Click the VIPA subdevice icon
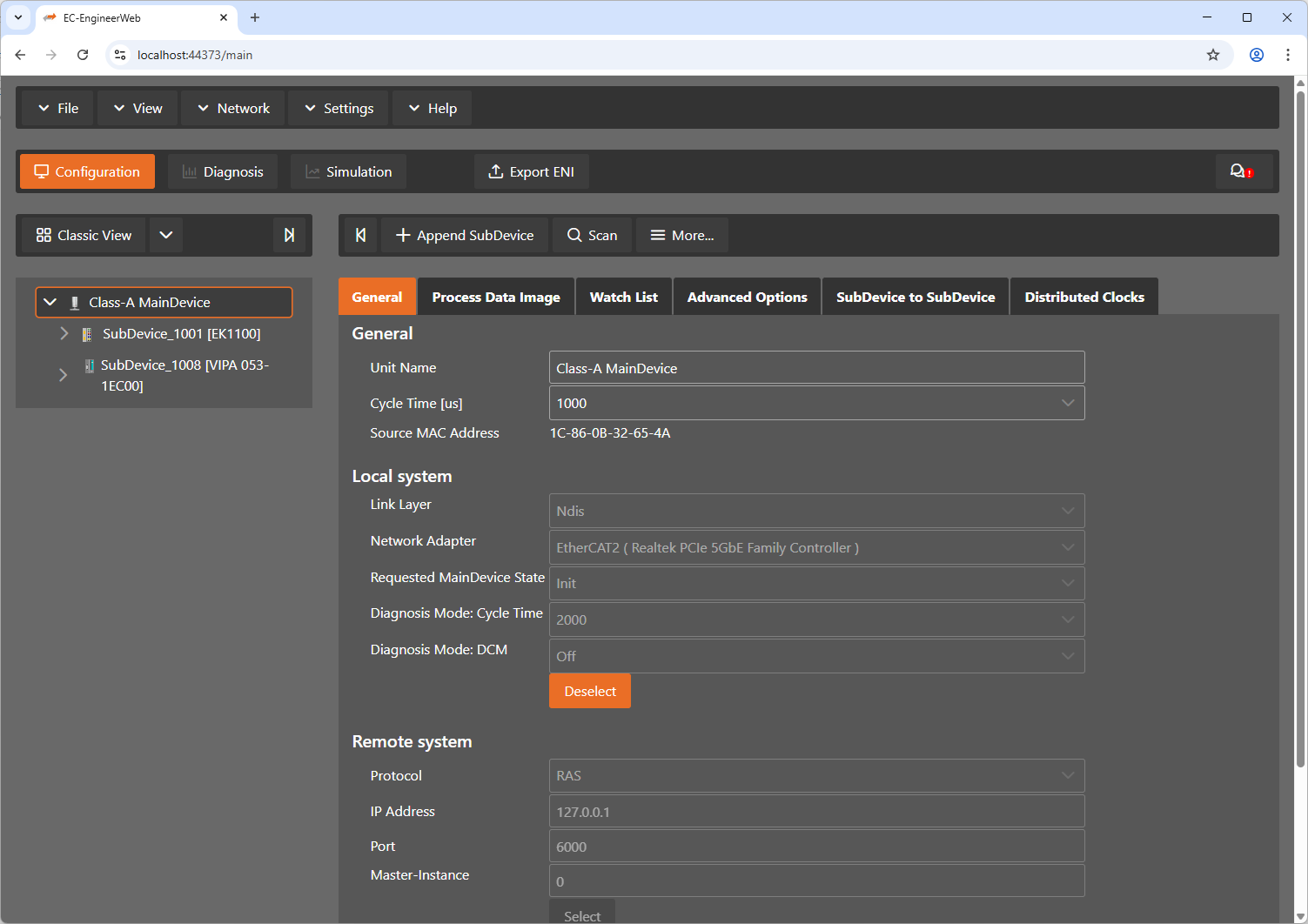Viewport: 1308px width, 924px height. point(89,365)
